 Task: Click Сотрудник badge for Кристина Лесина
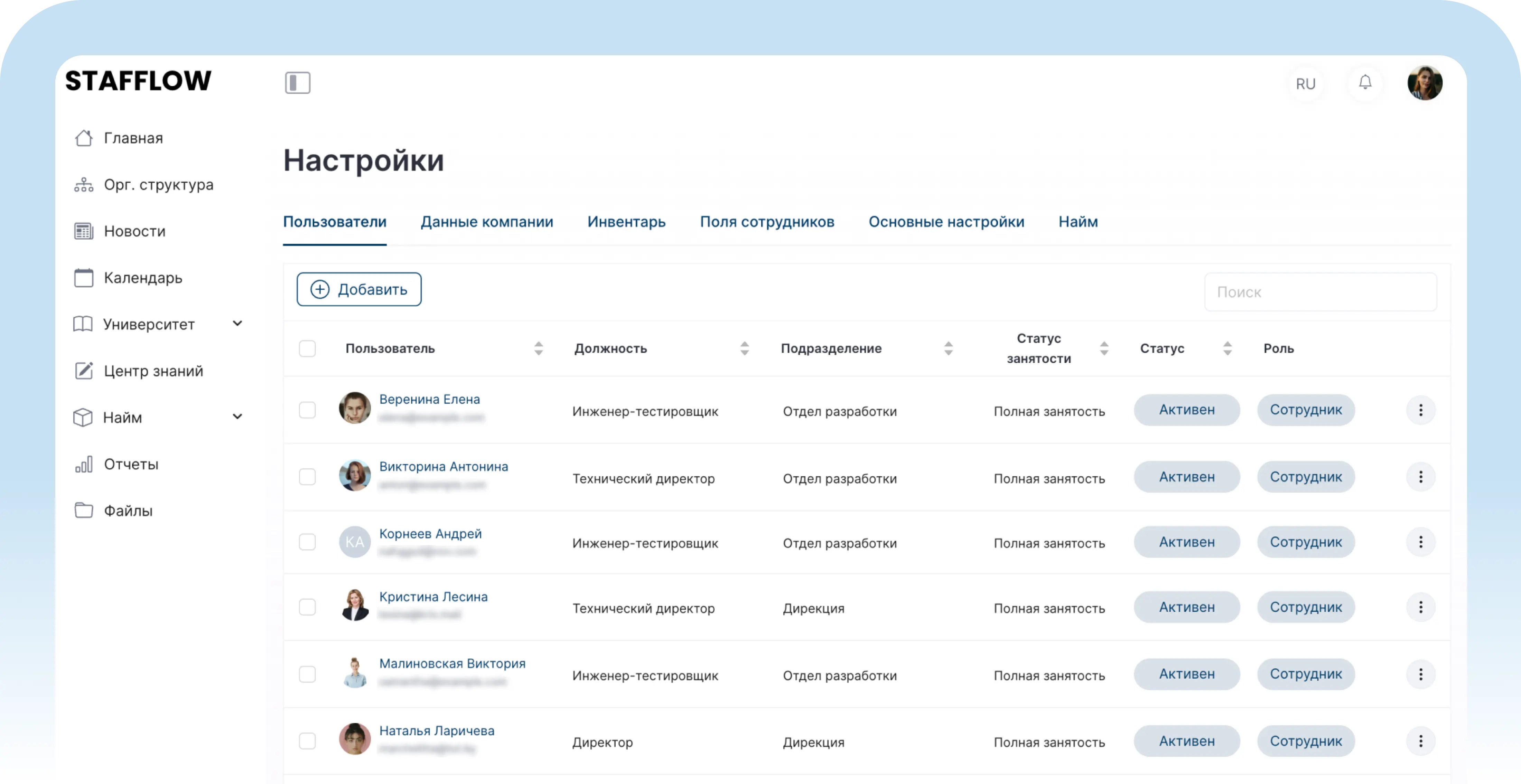tap(1306, 607)
